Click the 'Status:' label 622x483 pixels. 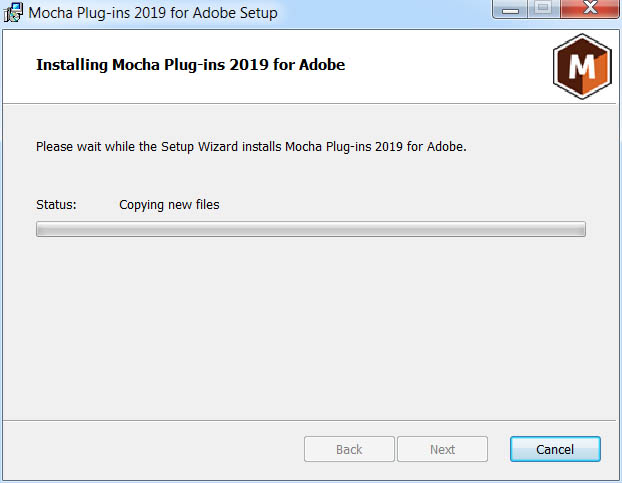(56, 205)
